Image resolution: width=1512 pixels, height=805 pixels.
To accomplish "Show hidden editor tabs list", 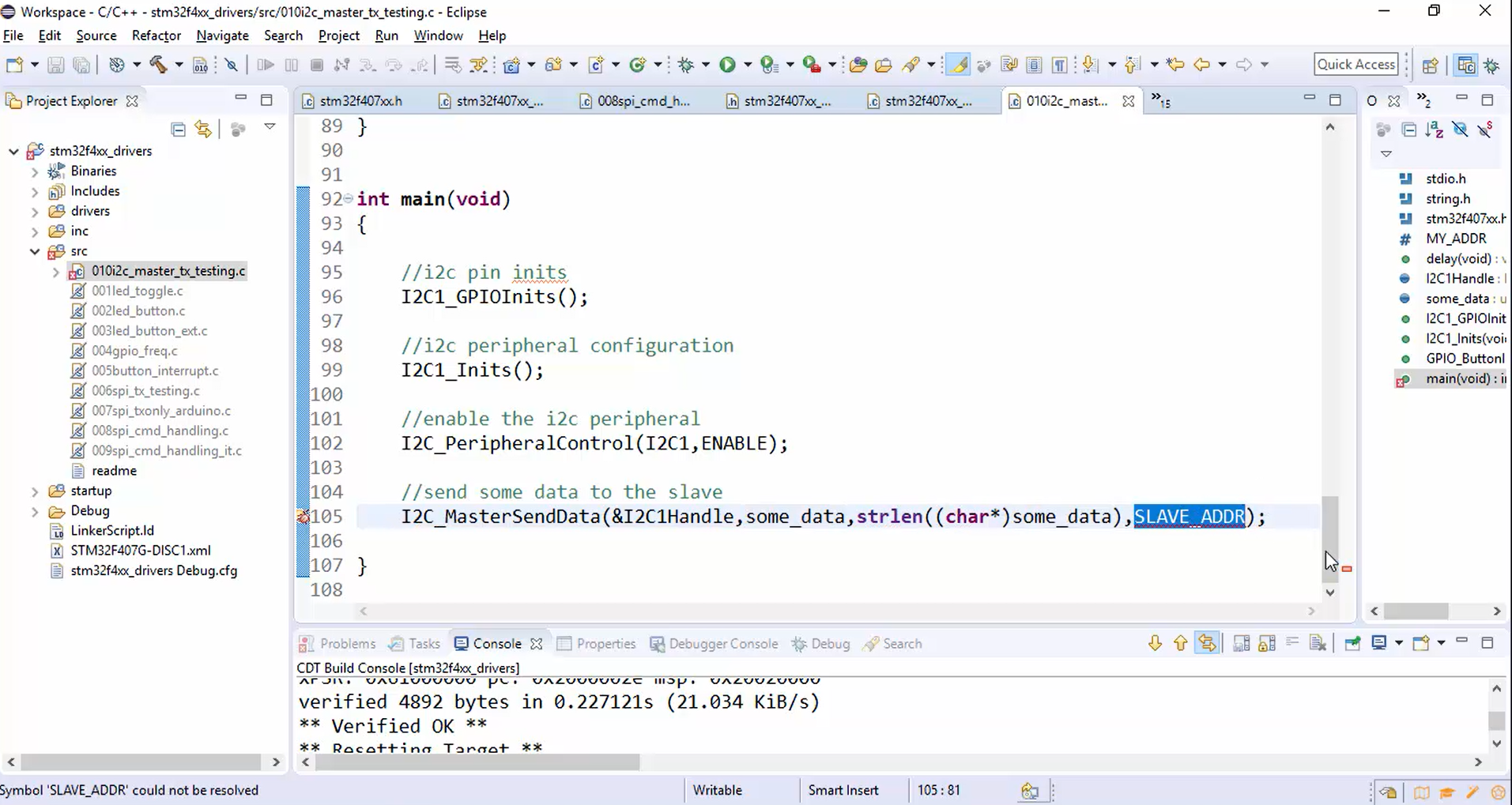I will click(x=1160, y=100).
